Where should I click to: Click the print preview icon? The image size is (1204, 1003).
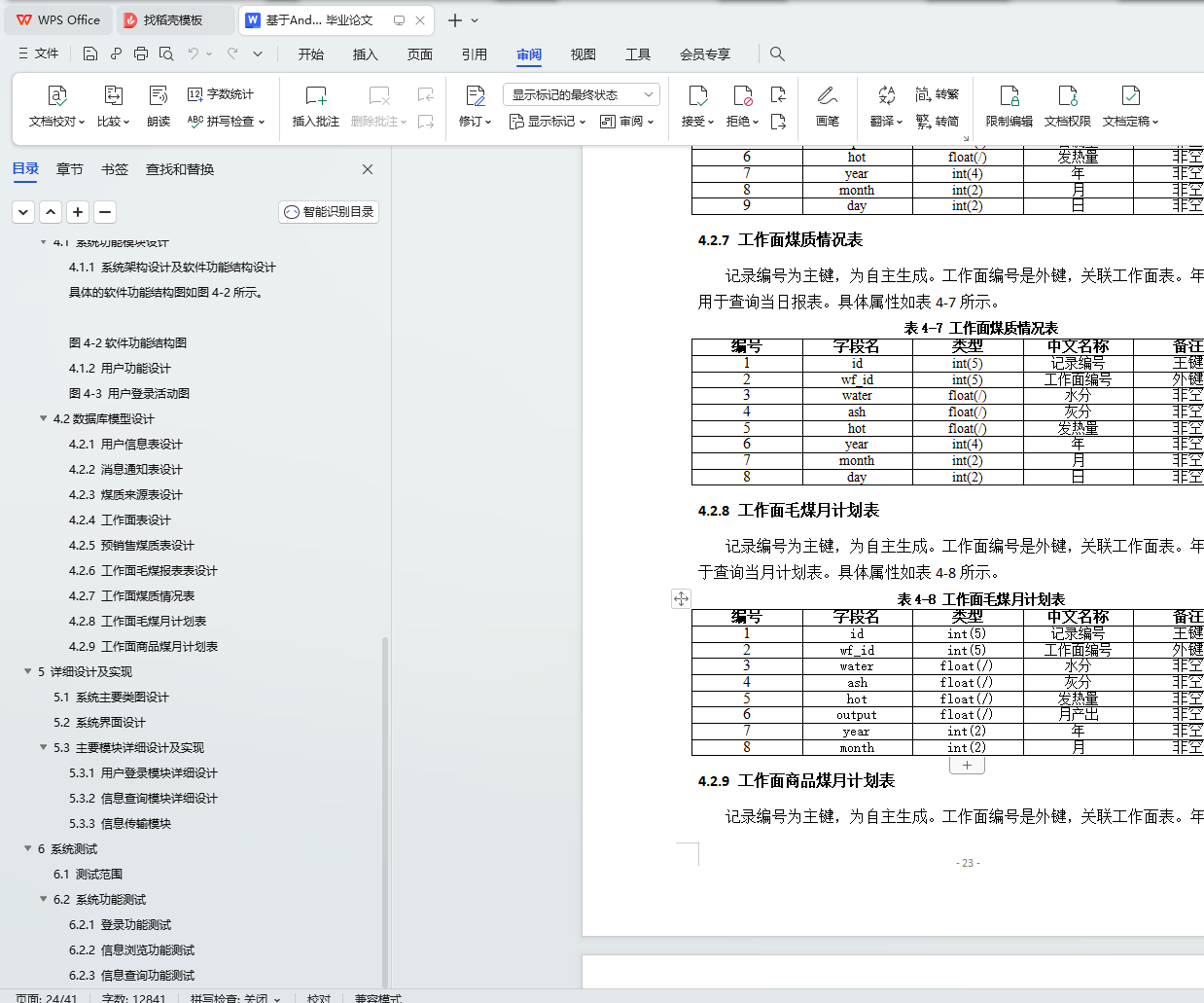click(x=166, y=54)
